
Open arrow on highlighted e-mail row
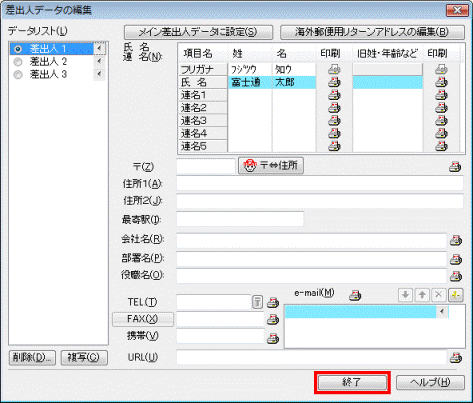click(x=442, y=312)
